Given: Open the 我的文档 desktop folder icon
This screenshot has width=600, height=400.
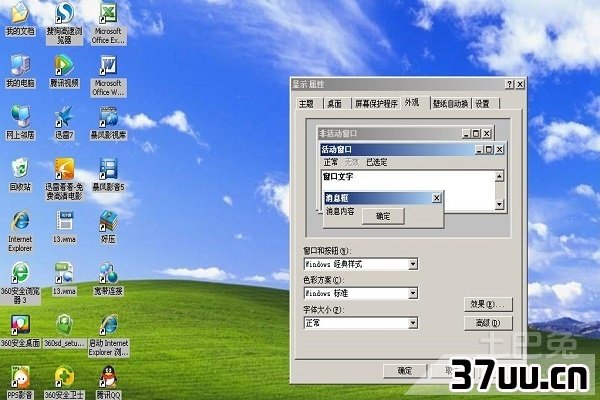Looking at the screenshot, I should pyautogui.click(x=20, y=18).
